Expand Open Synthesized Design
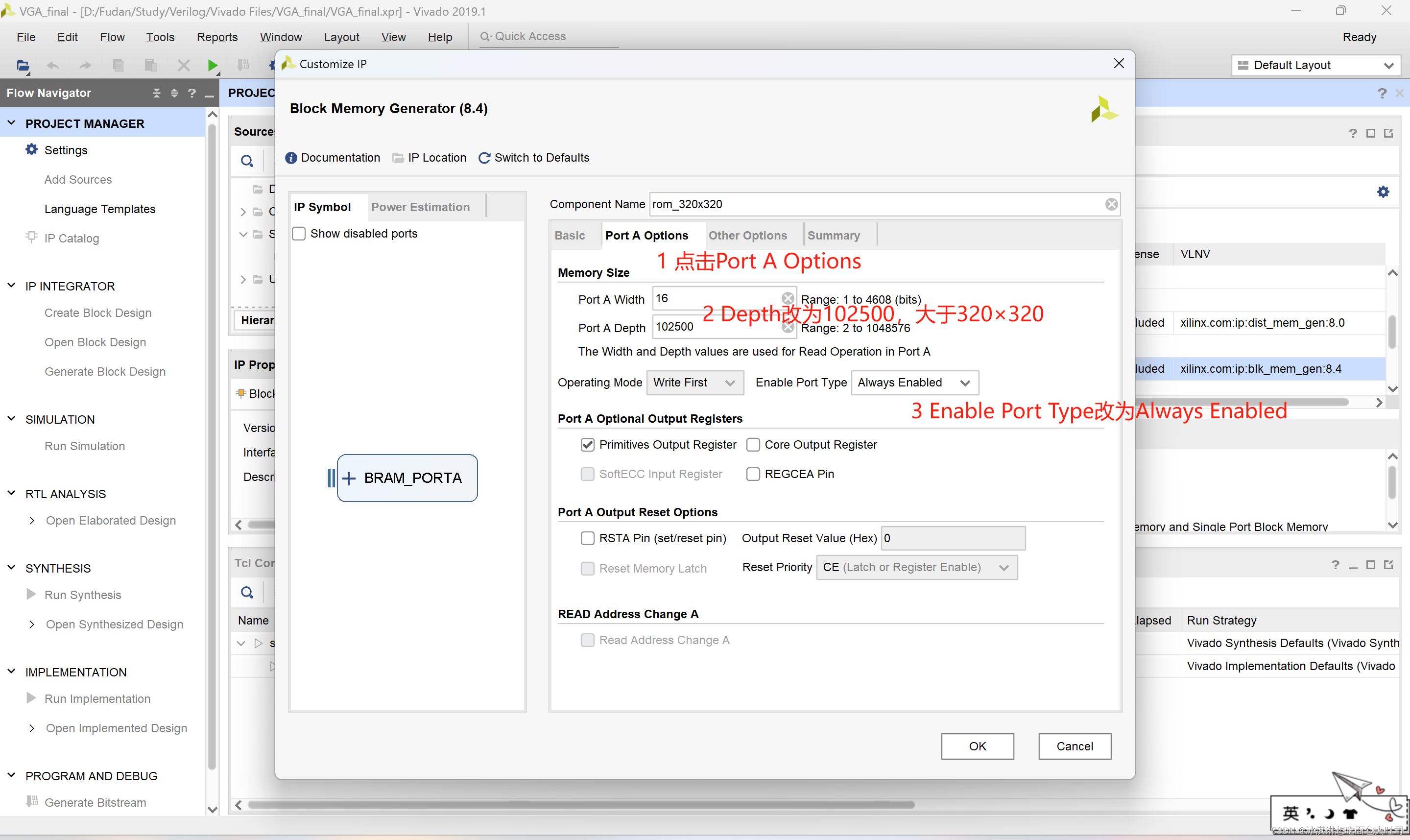This screenshot has width=1410, height=840. (32, 624)
